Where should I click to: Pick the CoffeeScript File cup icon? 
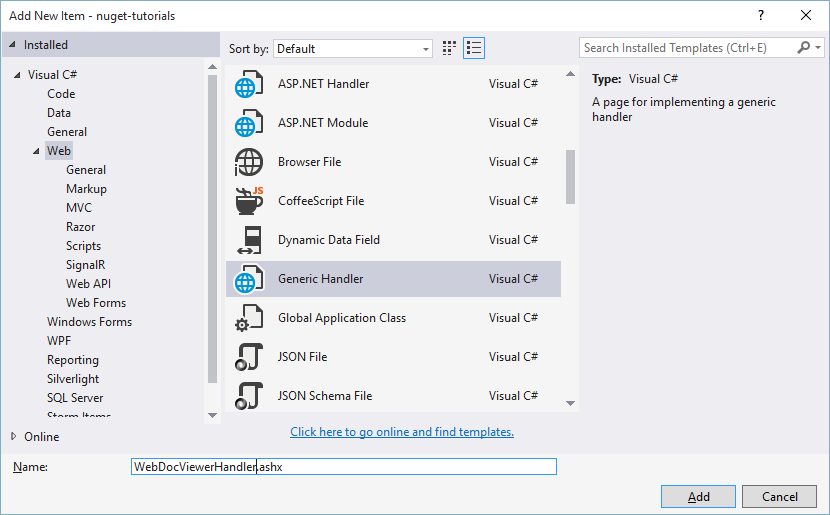[248, 201]
